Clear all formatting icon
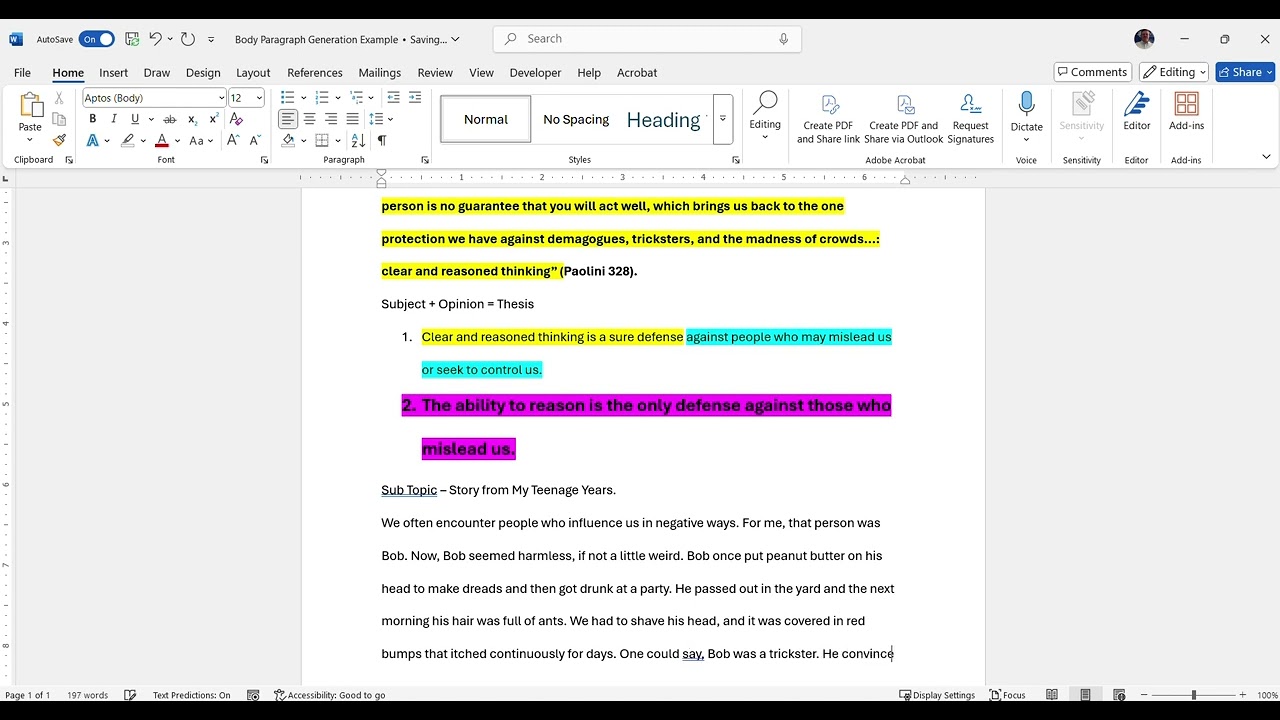The image size is (1280, 720). [236, 119]
